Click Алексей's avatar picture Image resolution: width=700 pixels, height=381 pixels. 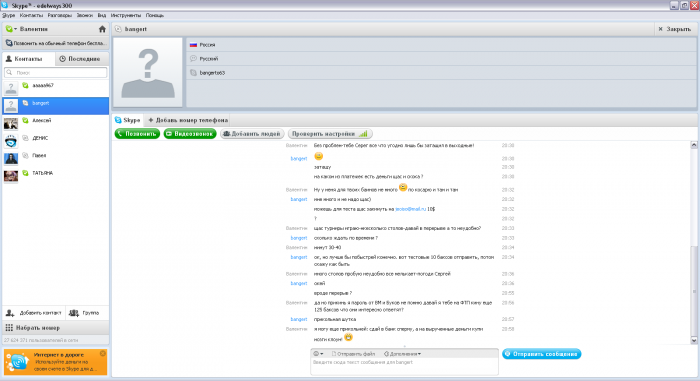(11, 123)
